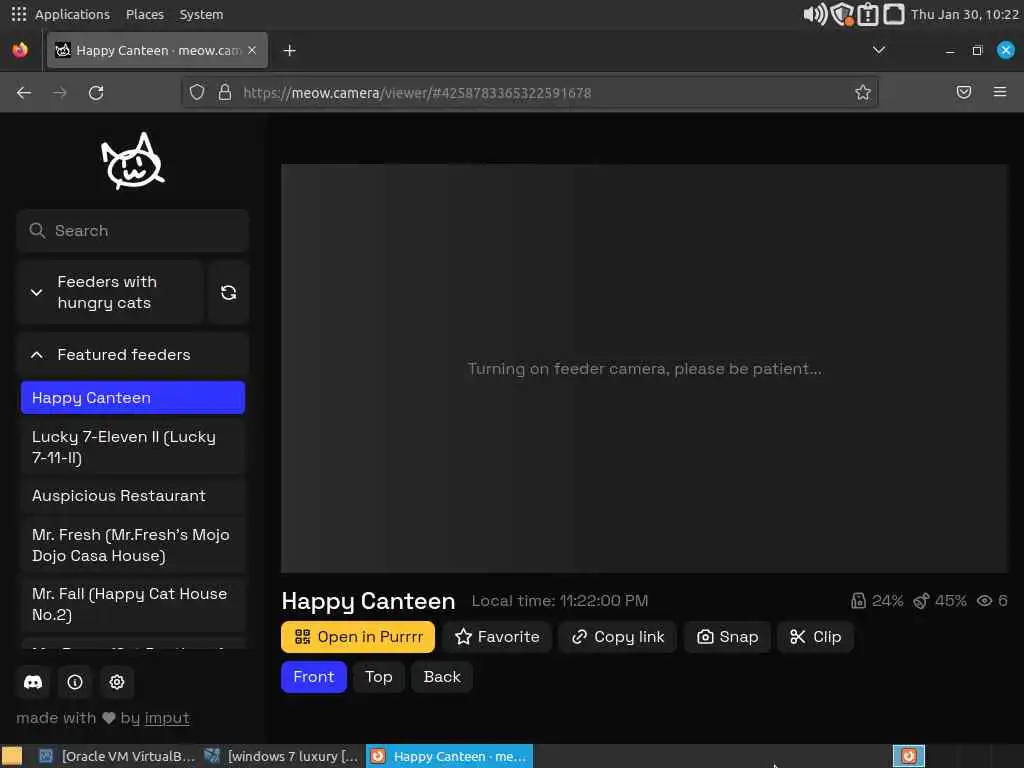The width and height of the screenshot is (1024, 768).
Task: Close the Happy Canteen tab
Action: point(252,50)
